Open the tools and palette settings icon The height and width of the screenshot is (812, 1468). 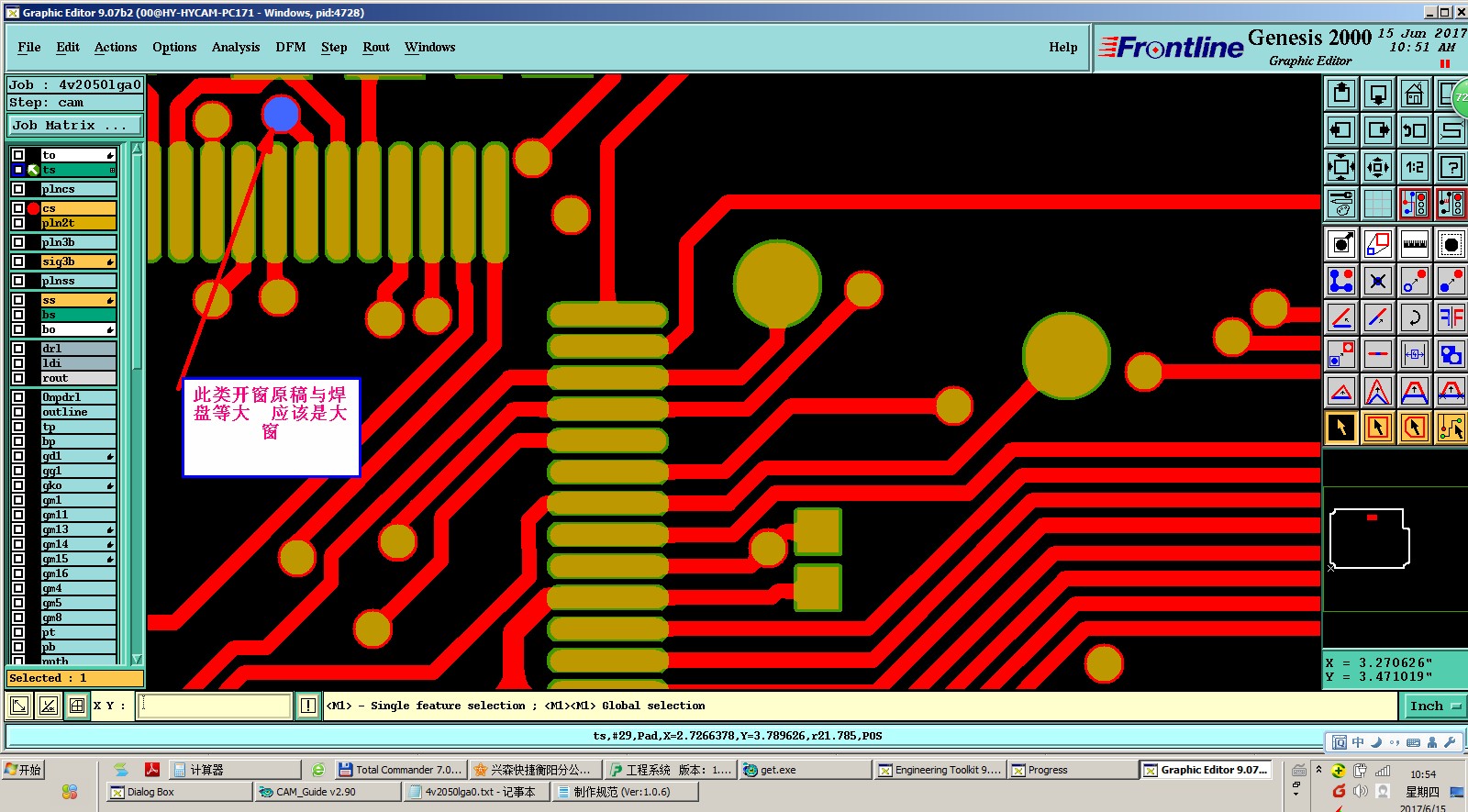1341,204
